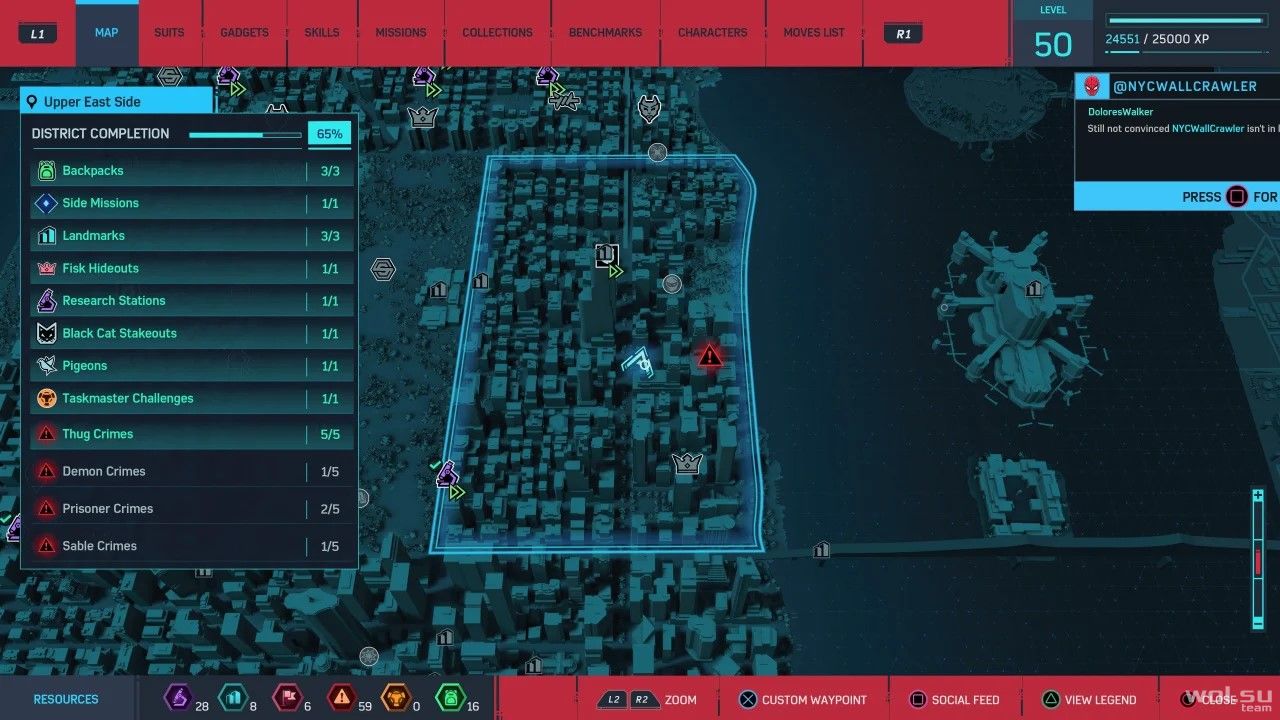Select the Fisk crown marker inside the highlighted district

tap(687, 462)
